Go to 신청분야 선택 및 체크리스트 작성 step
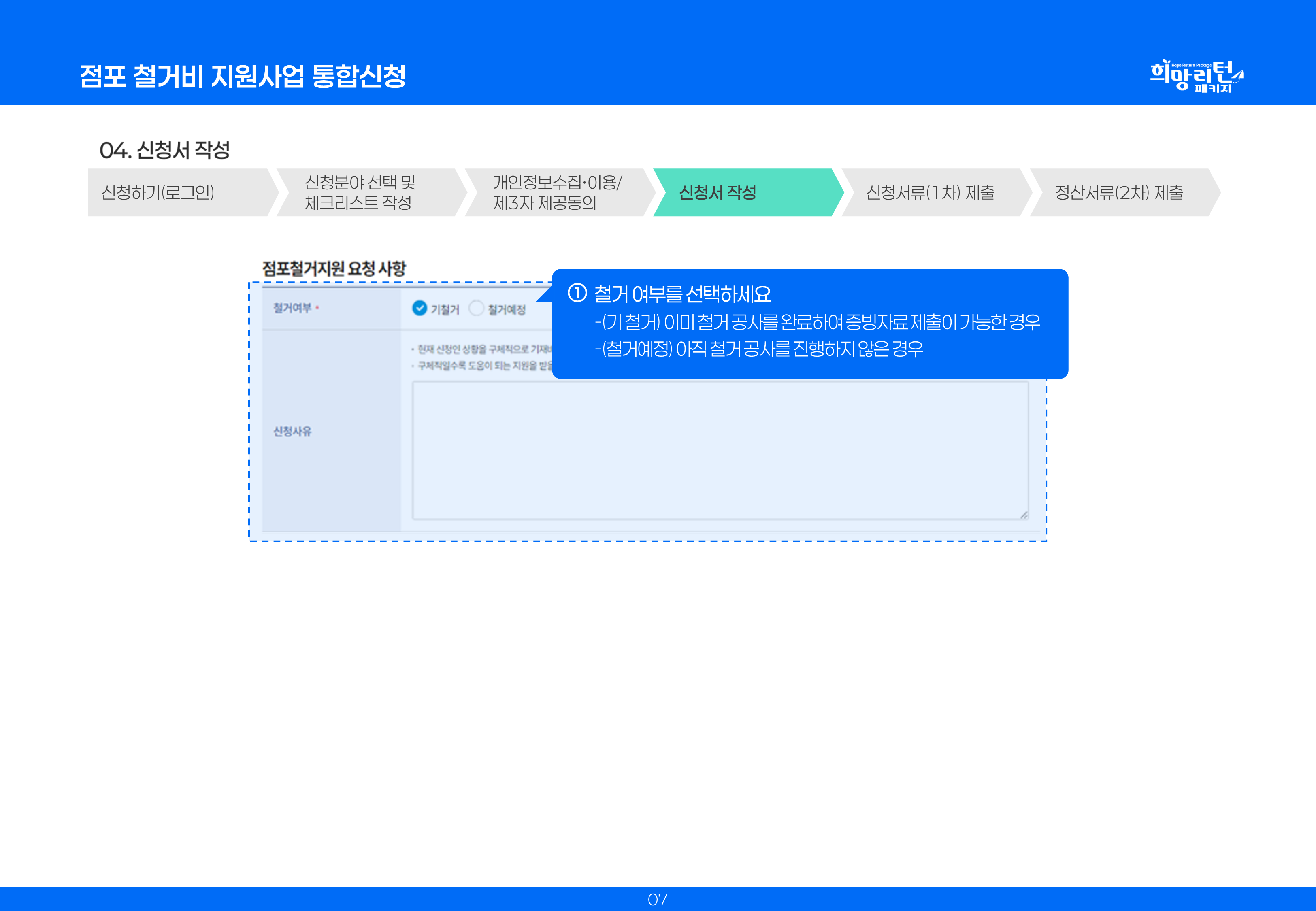This screenshot has width=1316, height=911. [x=360, y=192]
